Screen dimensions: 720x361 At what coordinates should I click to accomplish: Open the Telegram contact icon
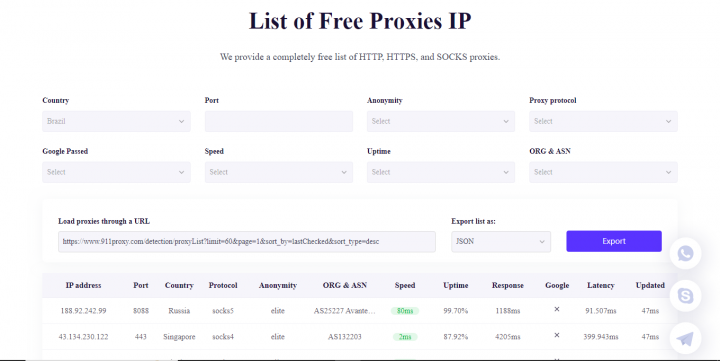(685, 338)
